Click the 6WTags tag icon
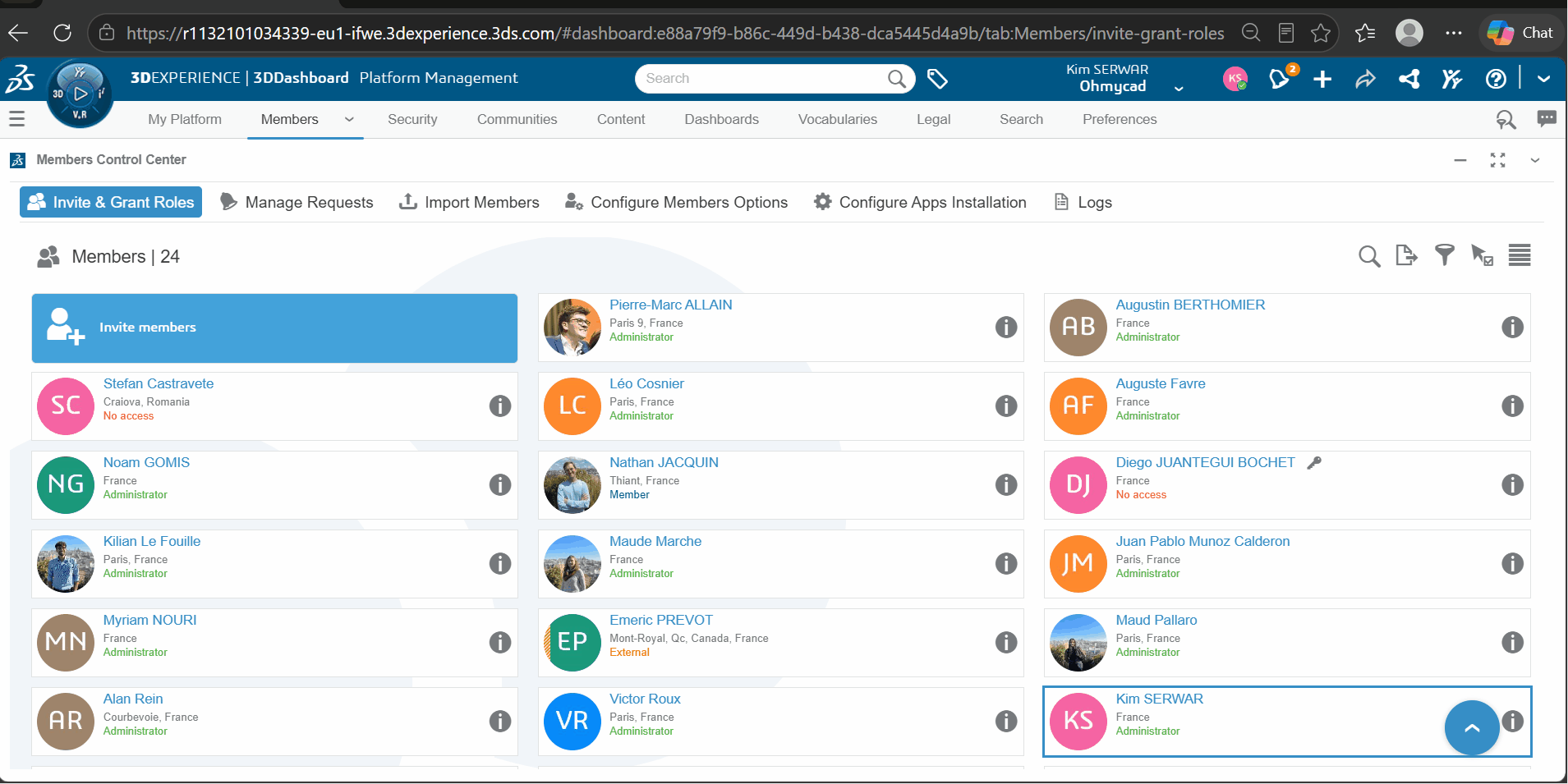 [x=937, y=79]
